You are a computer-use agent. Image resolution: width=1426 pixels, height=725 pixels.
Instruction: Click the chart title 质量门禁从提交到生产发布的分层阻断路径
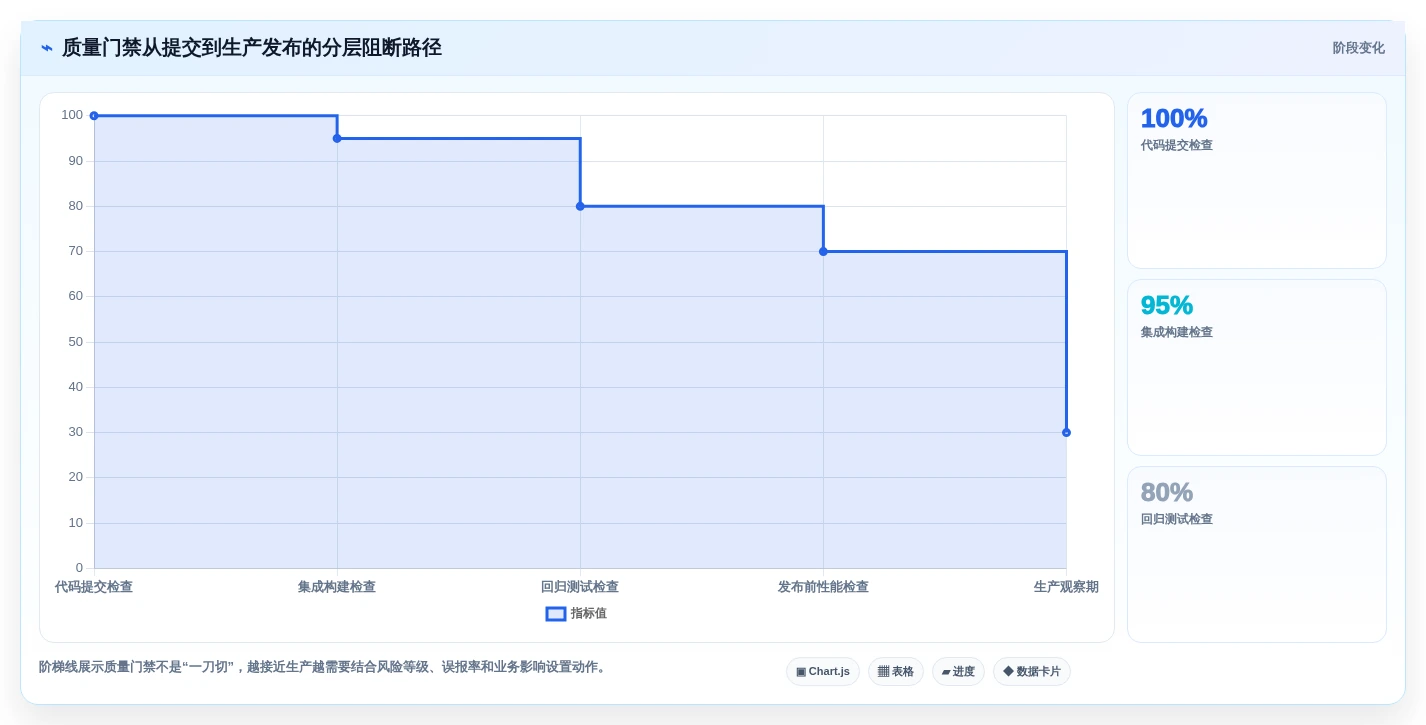click(252, 48)
